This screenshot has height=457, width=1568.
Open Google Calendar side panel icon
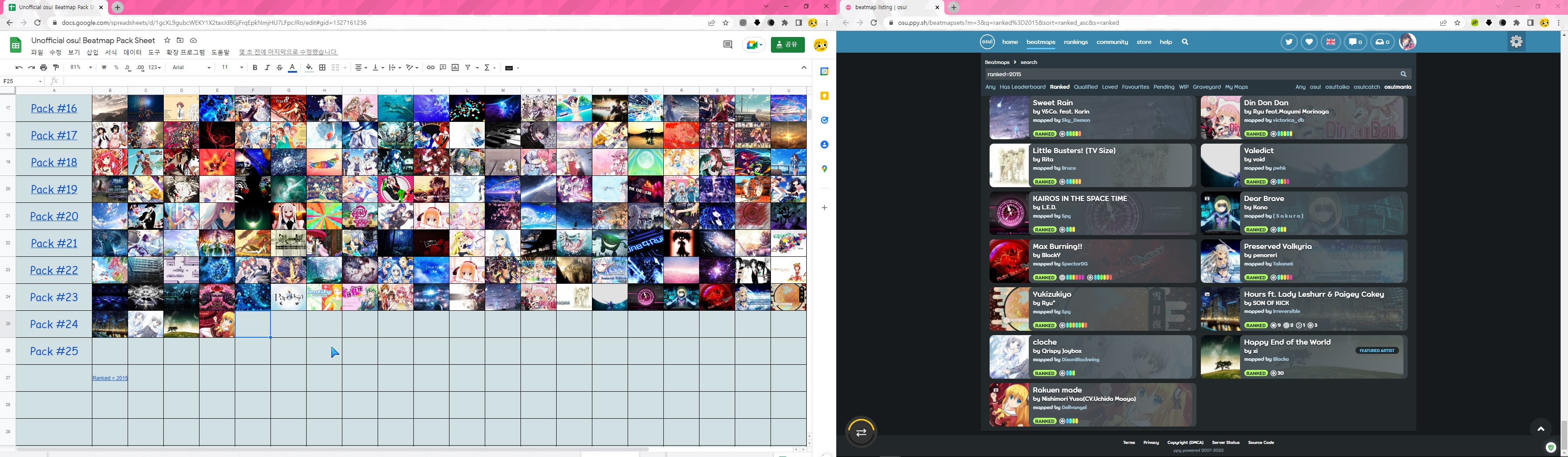point(824,72)
